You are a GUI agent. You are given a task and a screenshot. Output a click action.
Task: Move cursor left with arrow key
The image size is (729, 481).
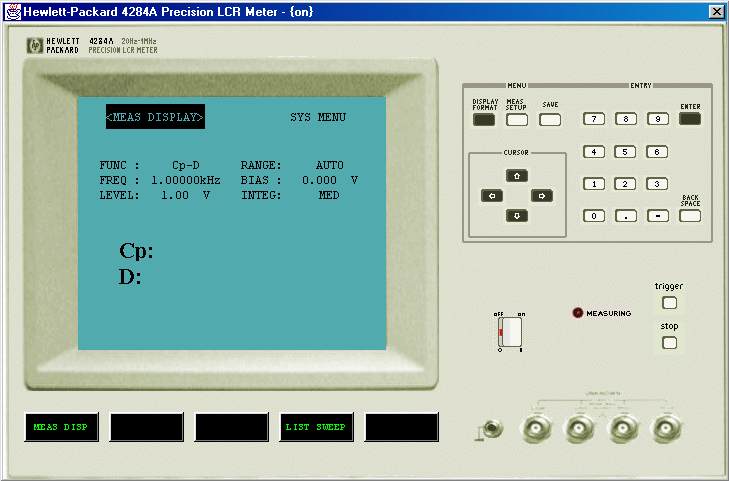[x=492, y=196]
